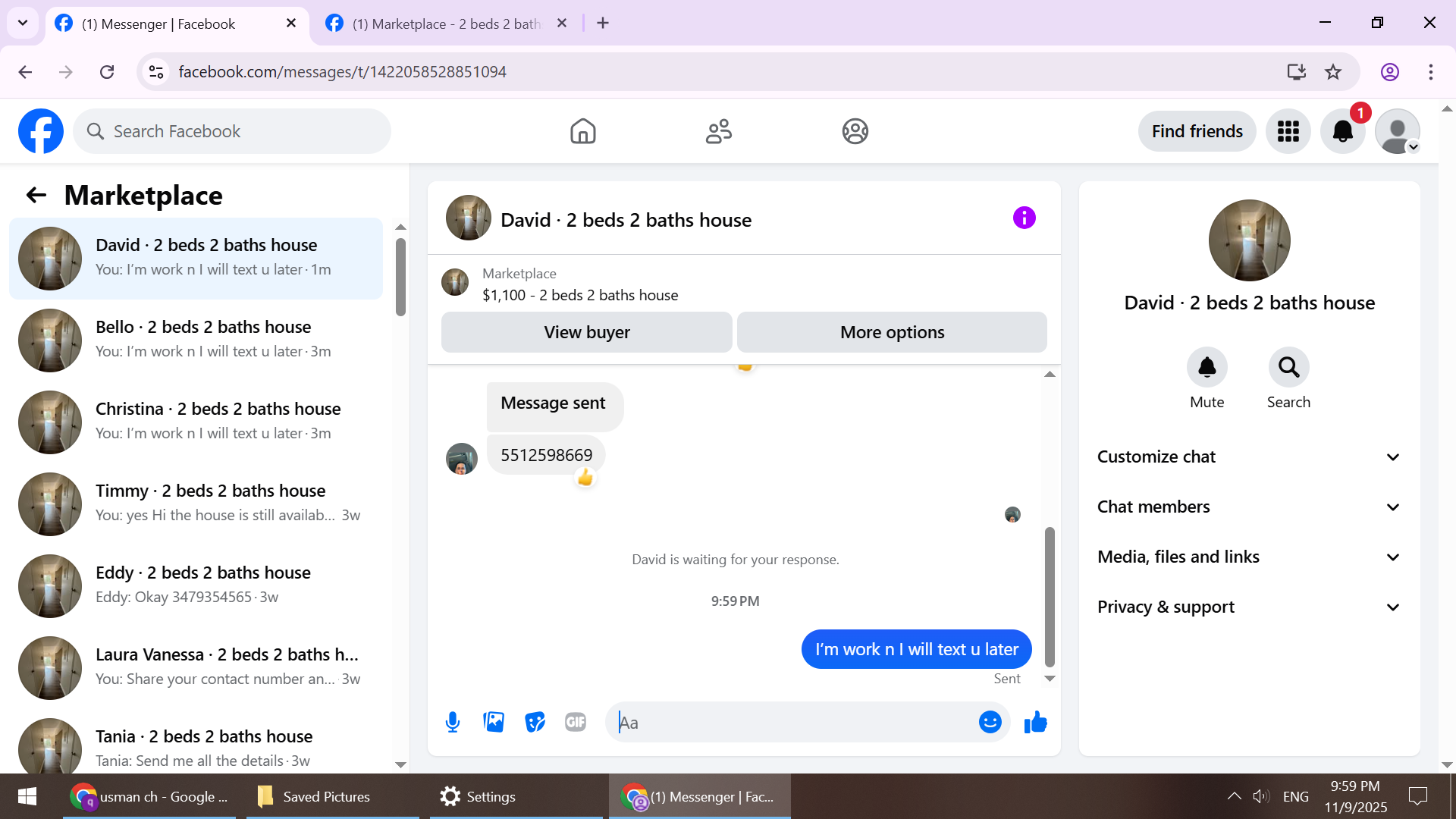
Task: Navigate back in the browser
Action: [25, 72]
